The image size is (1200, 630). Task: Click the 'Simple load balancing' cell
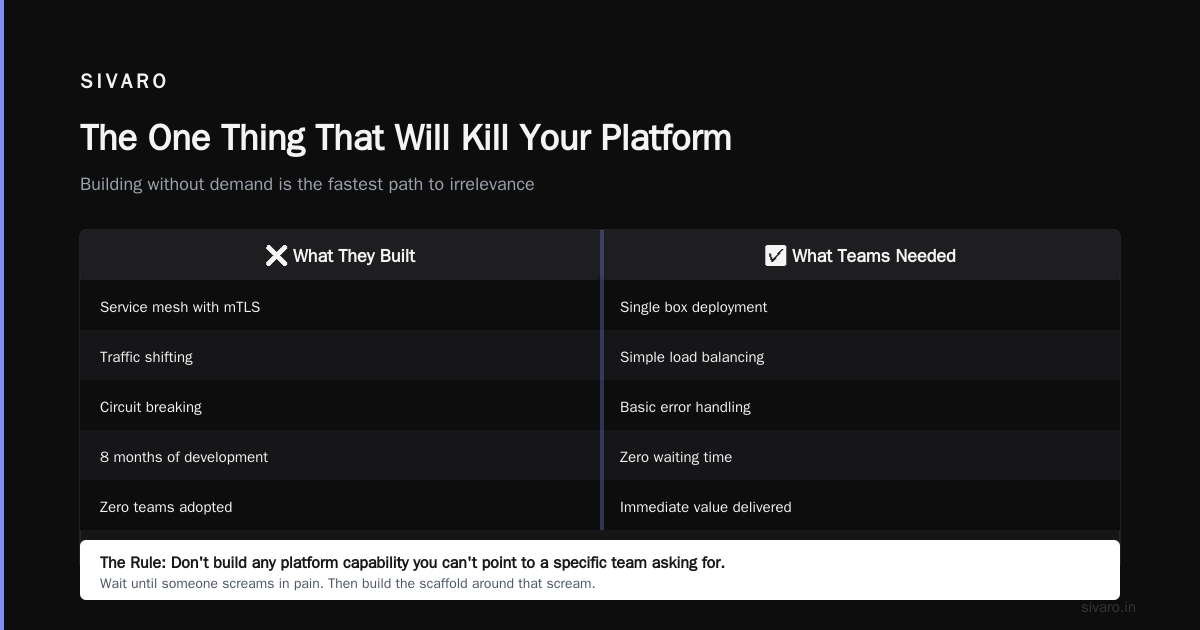point(862,355)
